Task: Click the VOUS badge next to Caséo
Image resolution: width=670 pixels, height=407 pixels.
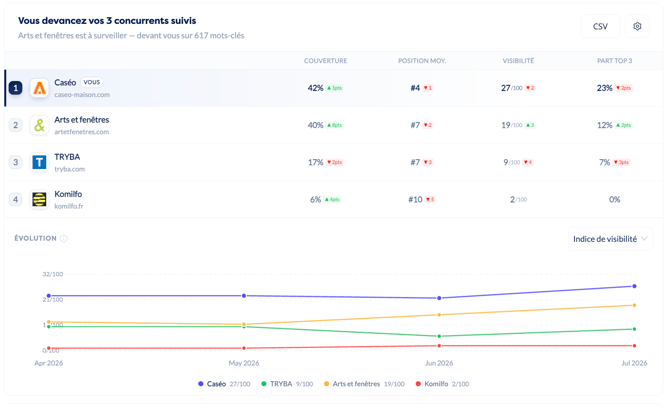Action: pos(91,82)
